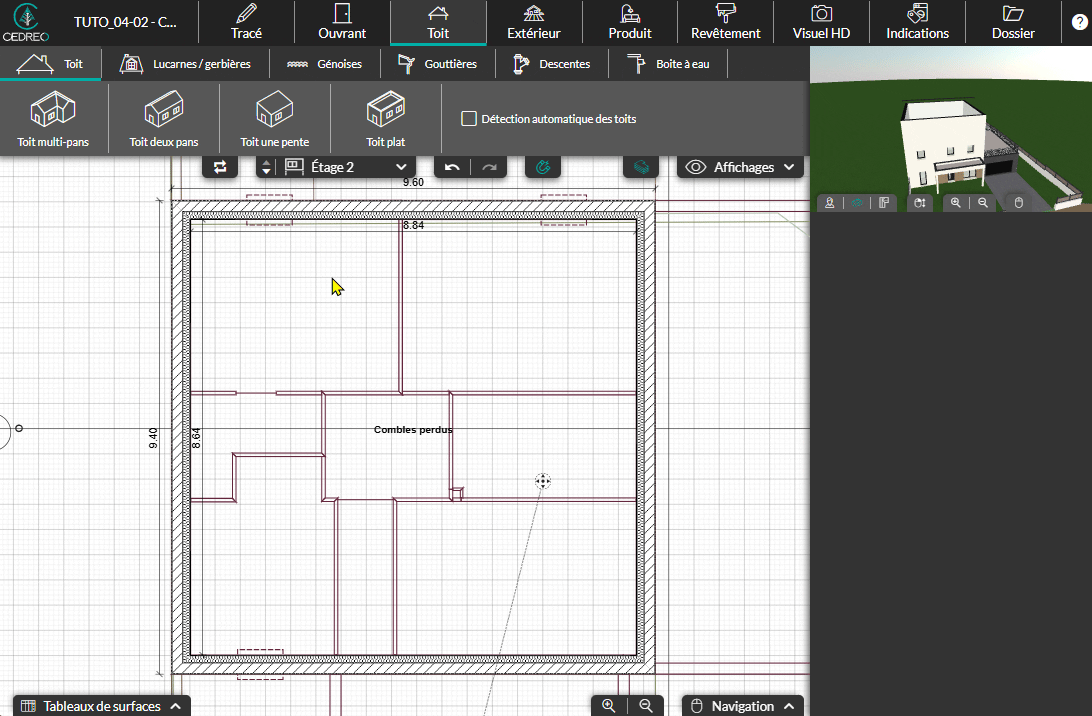Open the Revêtement main menu
1092x716 pixels.
(725, 22)
